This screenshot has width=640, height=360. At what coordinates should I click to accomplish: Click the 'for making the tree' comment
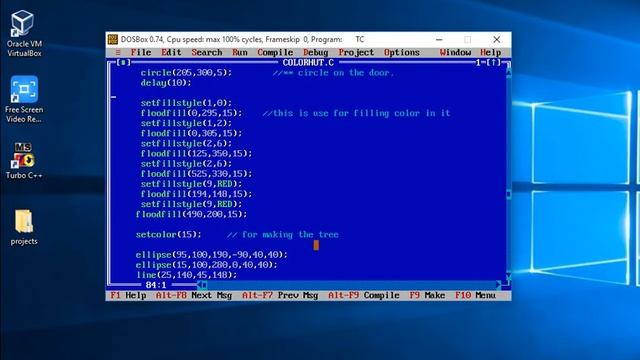[x=283, y=235]
